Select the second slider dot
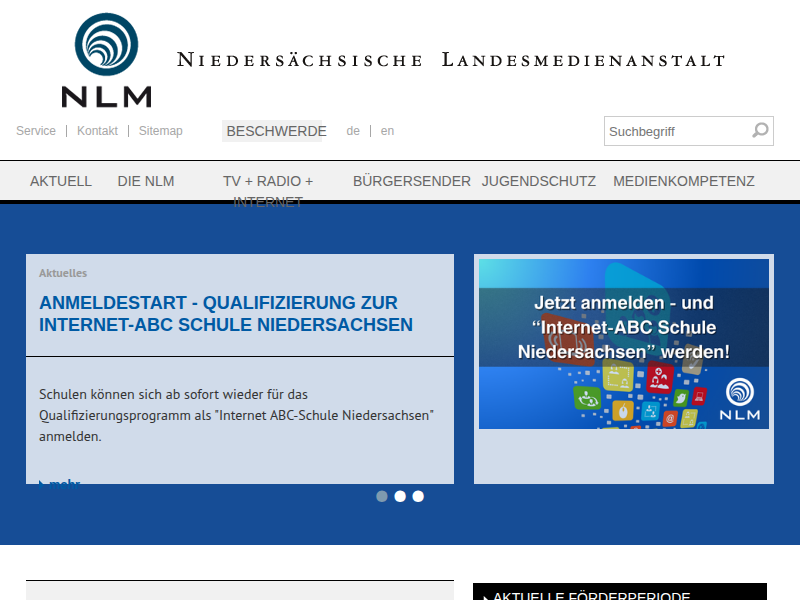Viewport: 800px width, 600px height. pyautogui.click(x=400, y=496)
